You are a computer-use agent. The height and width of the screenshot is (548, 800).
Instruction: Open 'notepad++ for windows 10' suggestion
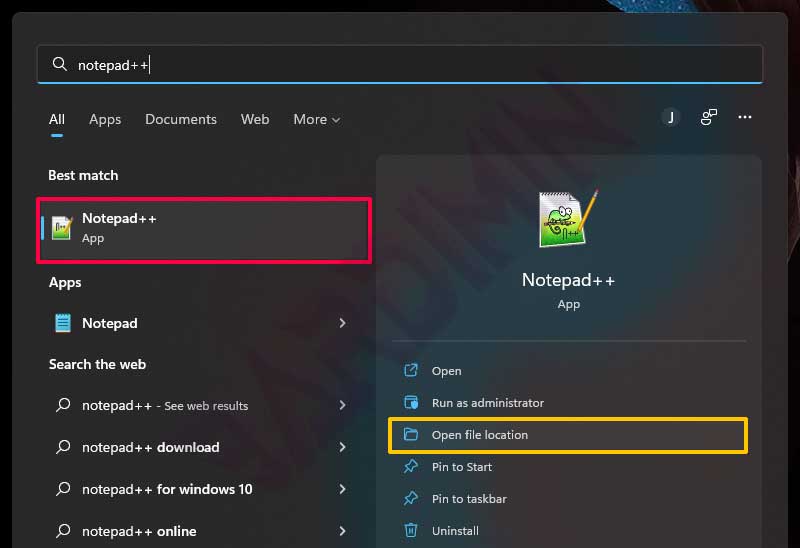(199, 489)
